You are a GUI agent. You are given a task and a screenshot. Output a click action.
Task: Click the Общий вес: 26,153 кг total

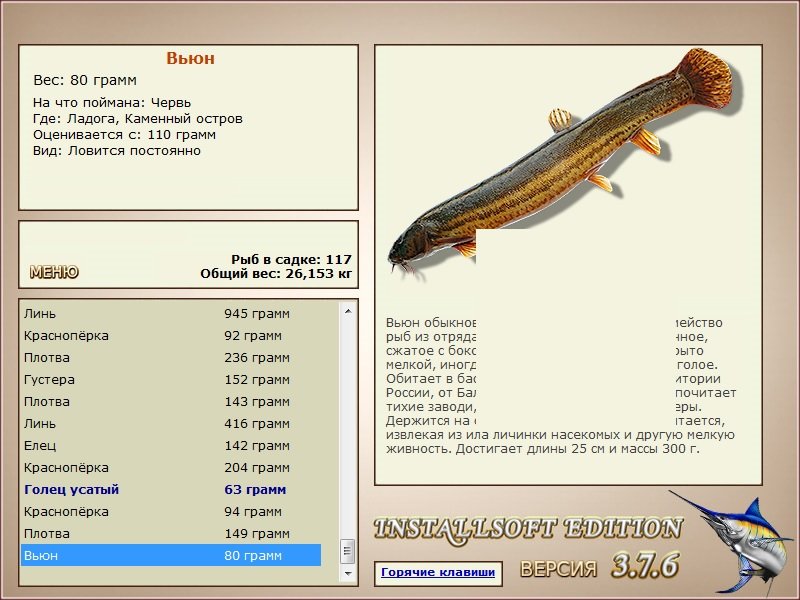pos(276,274)
